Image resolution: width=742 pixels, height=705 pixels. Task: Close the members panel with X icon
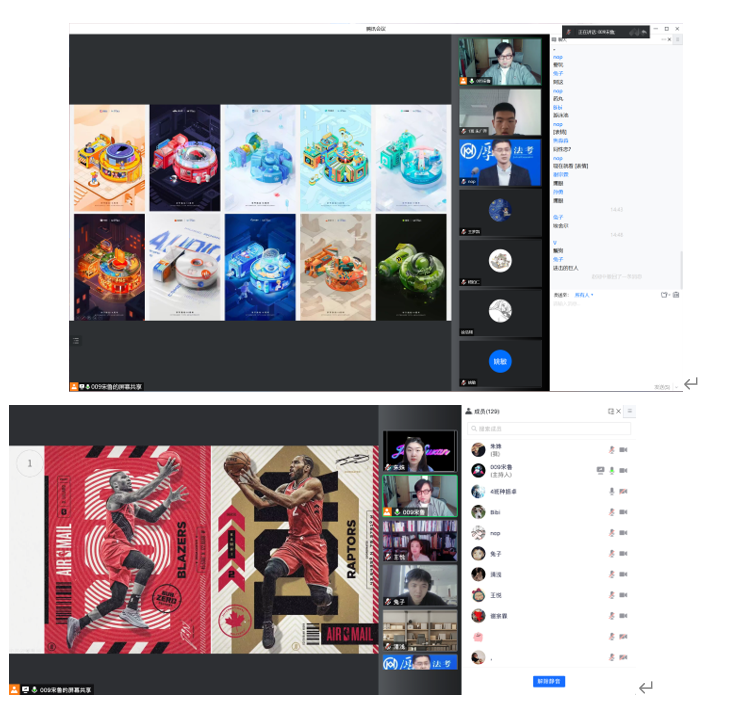[619, 411]
